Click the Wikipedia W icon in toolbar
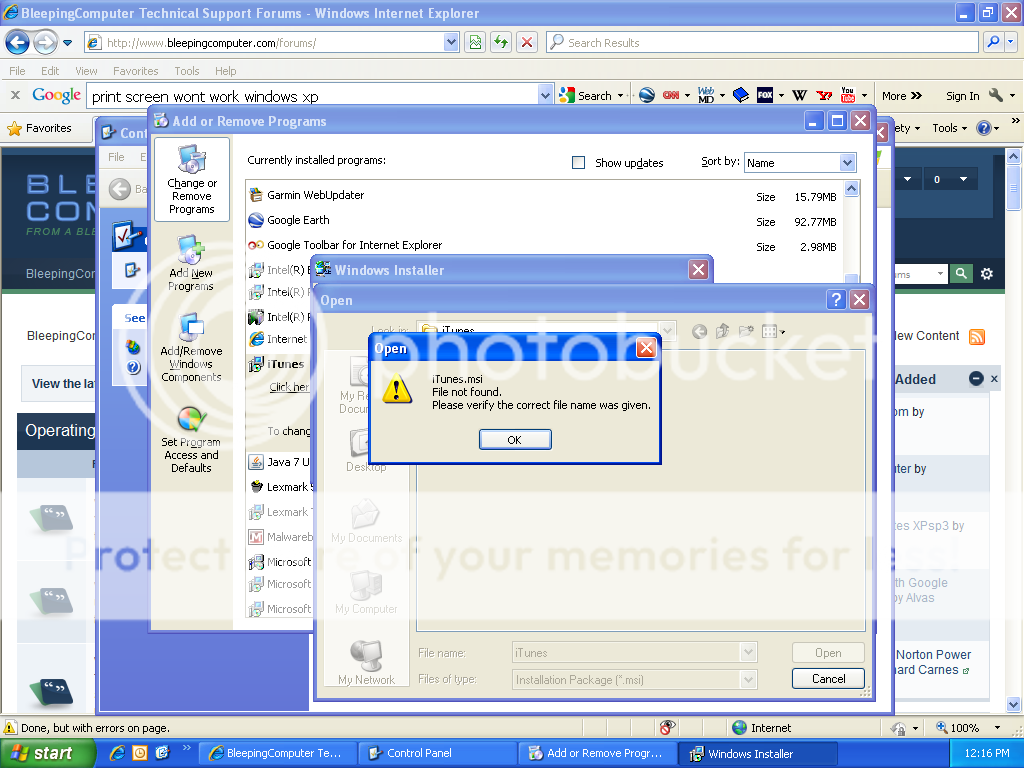 point(799,96)
